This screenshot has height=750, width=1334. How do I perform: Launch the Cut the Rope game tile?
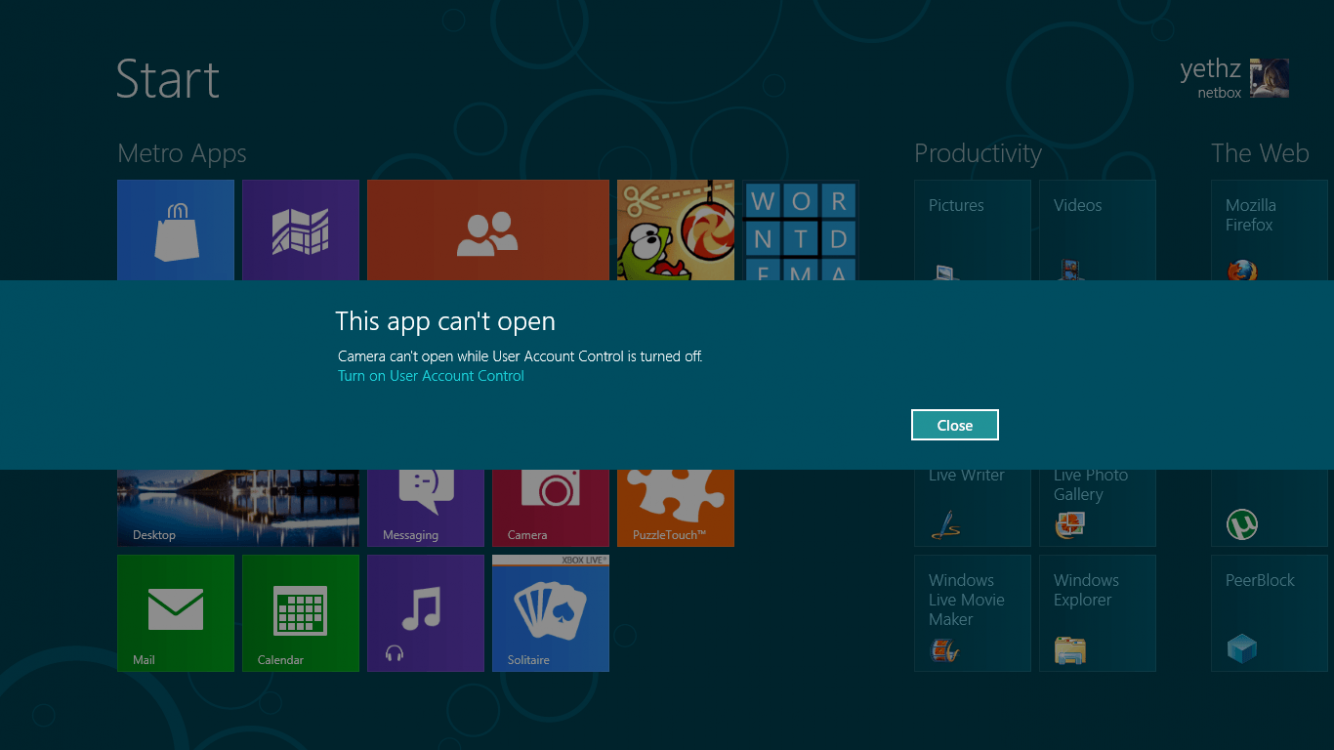(676, 230)
